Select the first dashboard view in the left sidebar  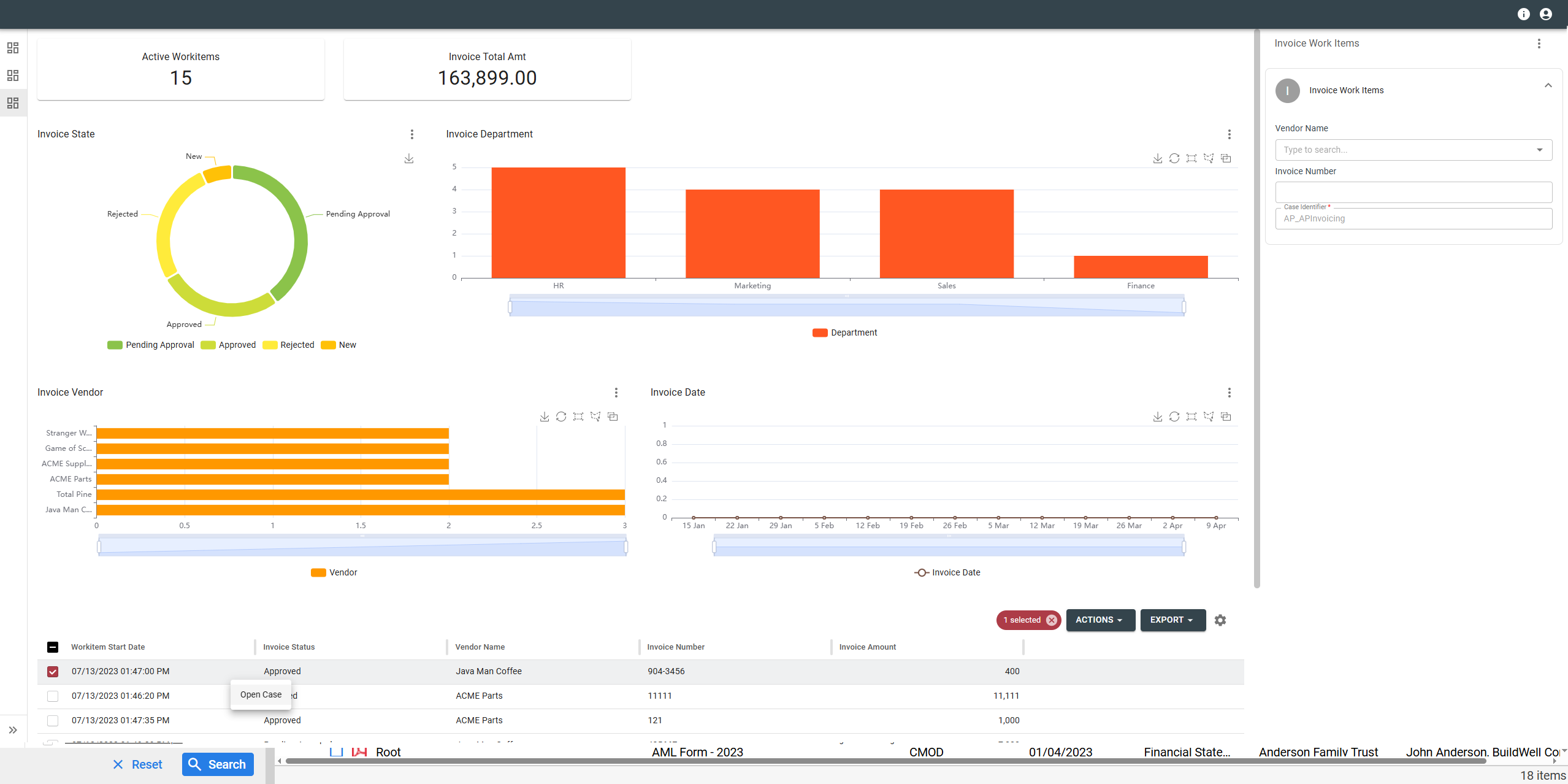(x=13, y=48)
